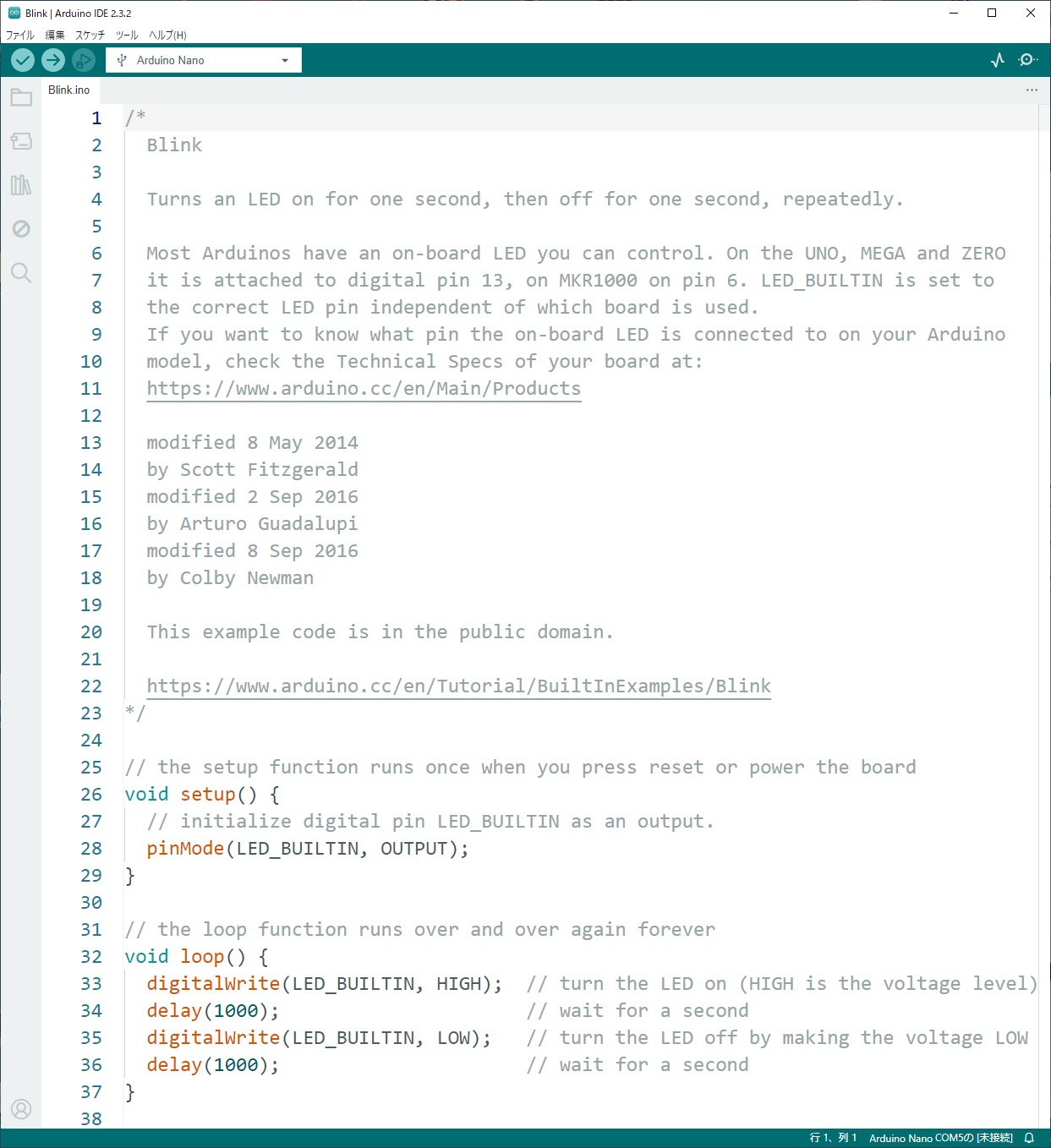Click the Verify checkmark button

click(23, 60)
